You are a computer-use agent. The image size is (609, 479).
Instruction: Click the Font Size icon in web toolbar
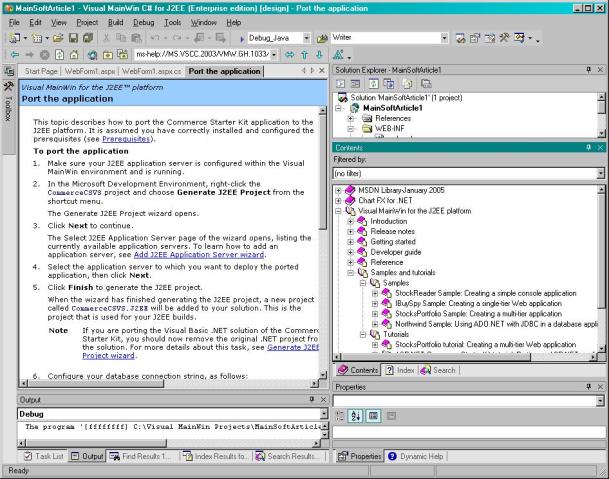[x=338, y=55]
